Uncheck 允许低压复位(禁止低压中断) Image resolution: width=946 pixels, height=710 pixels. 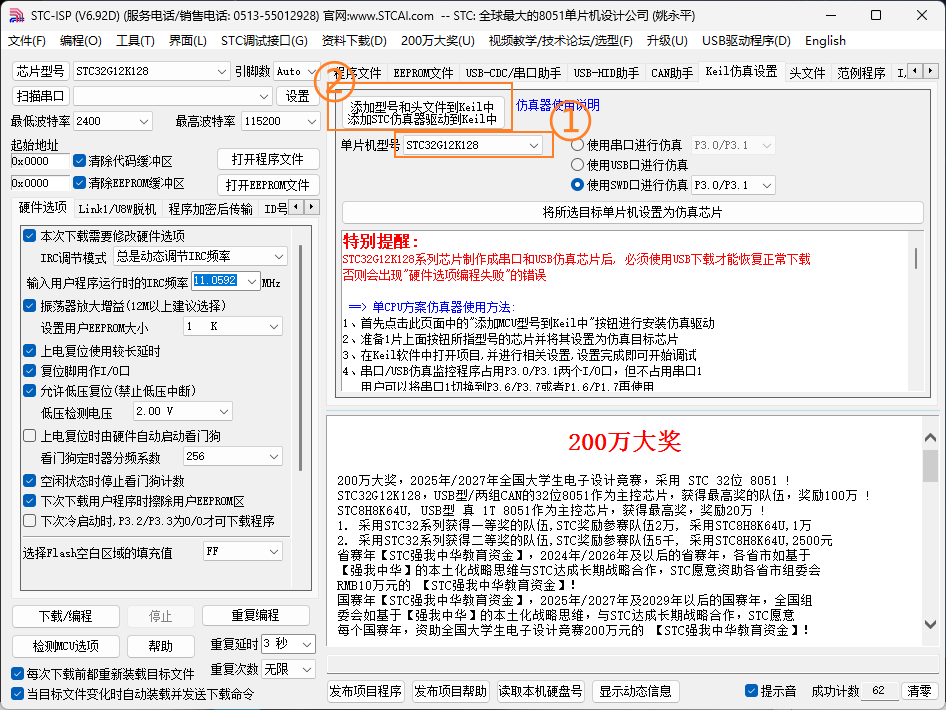pyautogui.click(x=29, y=390)
